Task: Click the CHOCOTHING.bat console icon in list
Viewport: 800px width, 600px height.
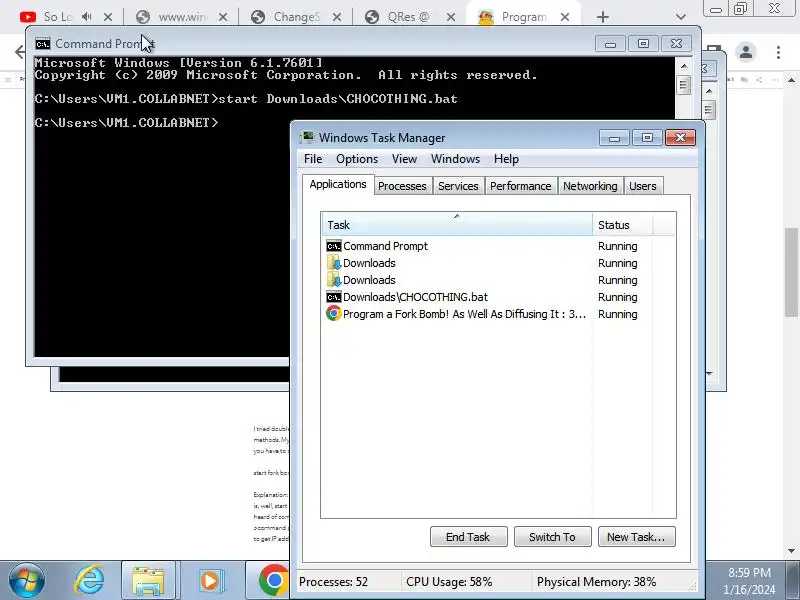Action: 334,297
